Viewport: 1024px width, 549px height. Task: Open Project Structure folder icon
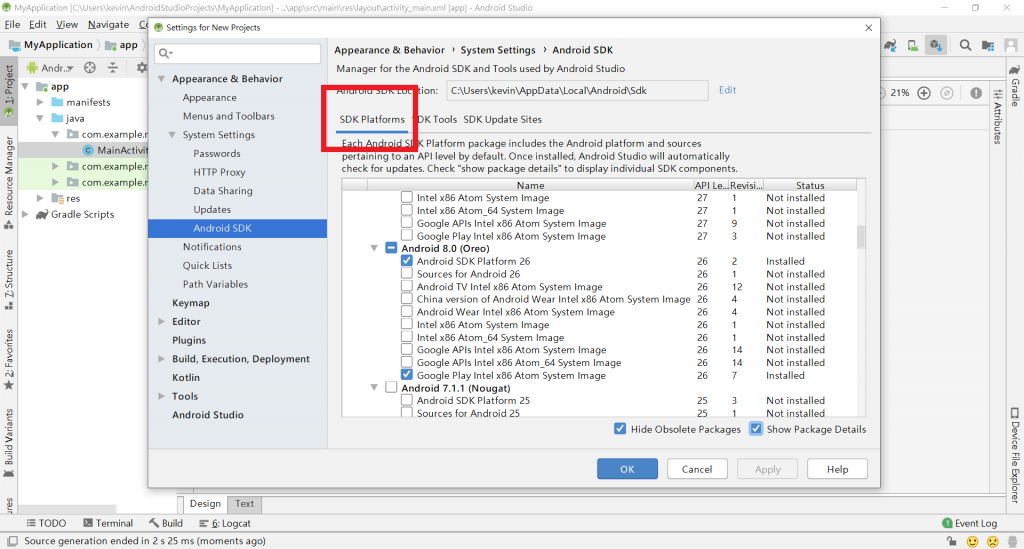coord(987,45)
